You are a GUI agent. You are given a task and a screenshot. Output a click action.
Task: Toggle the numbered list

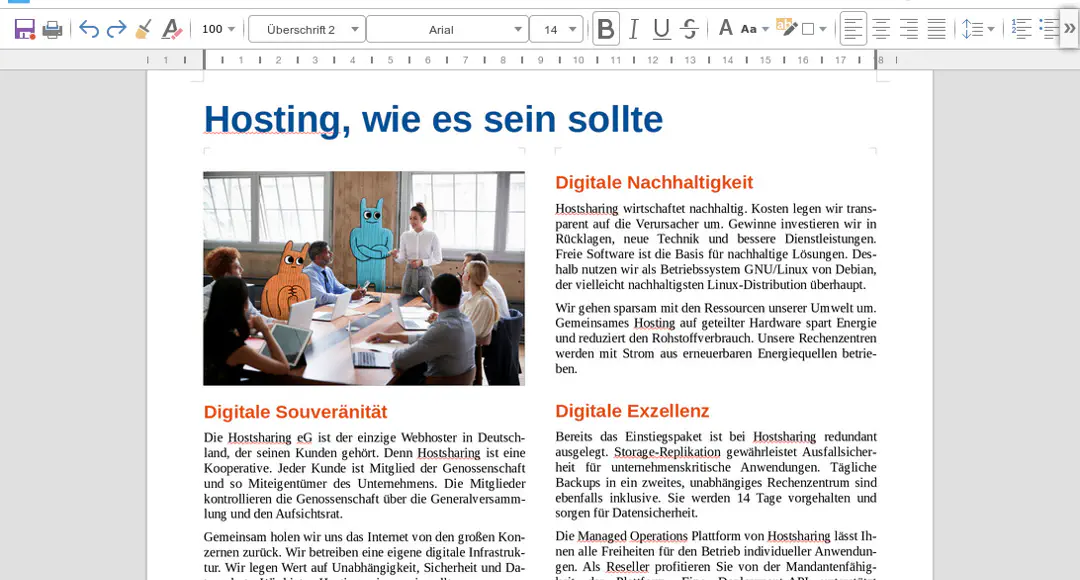coord(1021,29)
